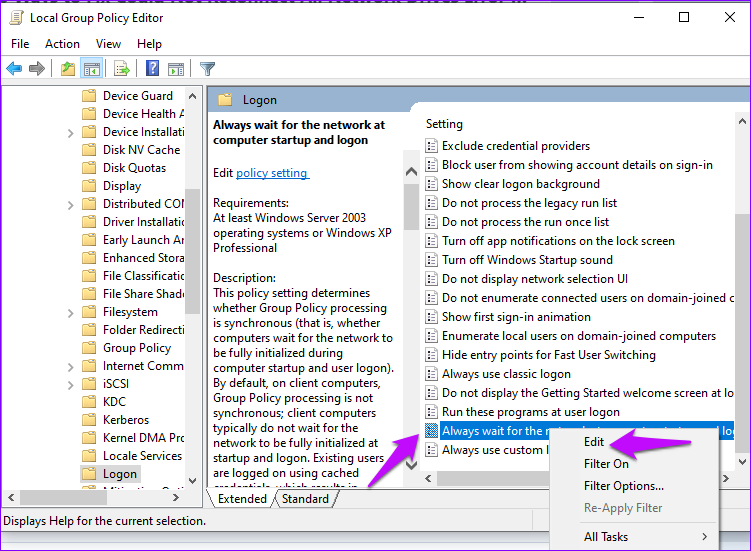The image size is (751, 551).
Task: Expand the Internet Communication tree node
Action: (x=70, y=367)
